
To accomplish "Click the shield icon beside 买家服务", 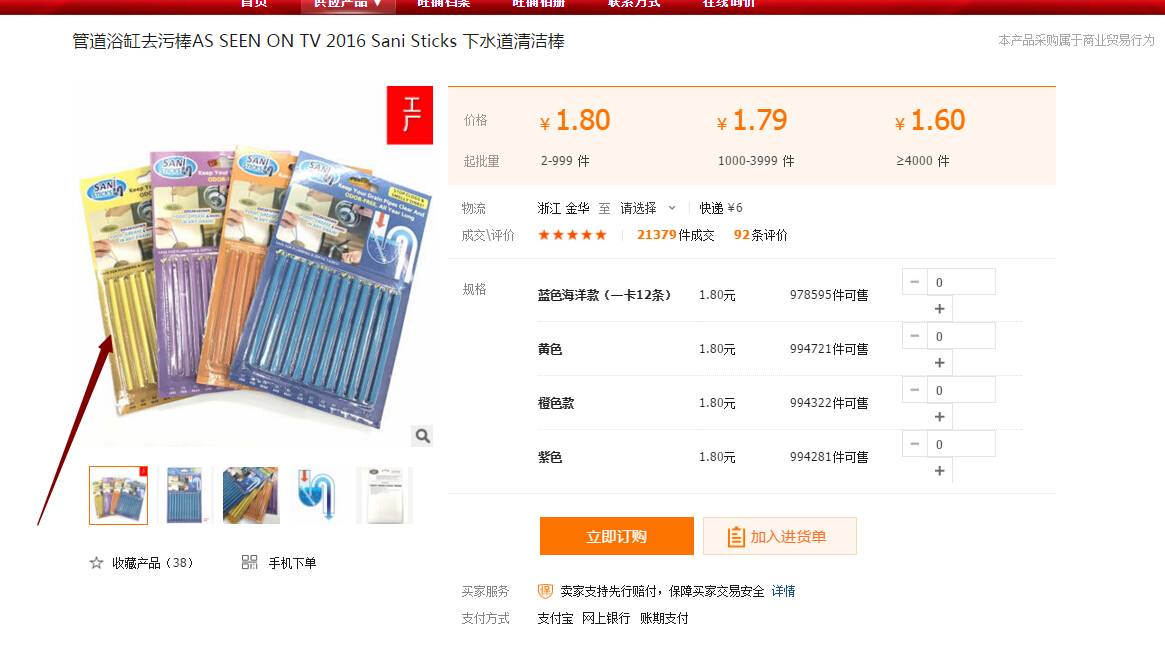I will pyautogui.click(x=545, y=591).
